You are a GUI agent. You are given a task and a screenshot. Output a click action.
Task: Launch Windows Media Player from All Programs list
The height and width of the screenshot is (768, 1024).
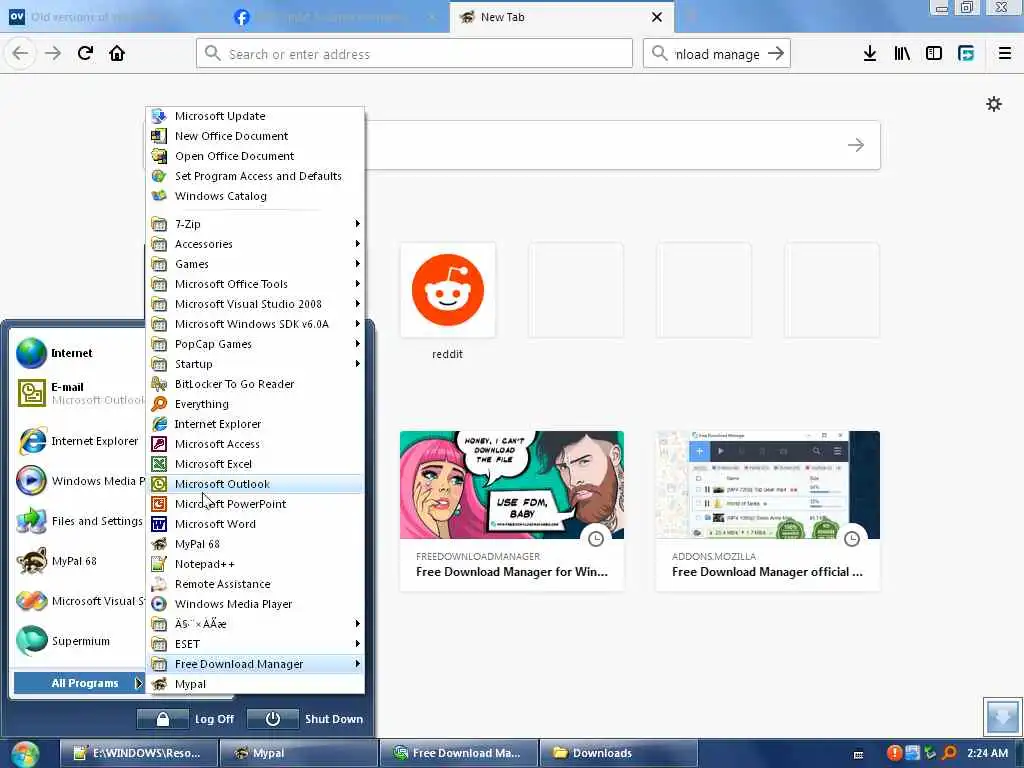click(255, 604)
